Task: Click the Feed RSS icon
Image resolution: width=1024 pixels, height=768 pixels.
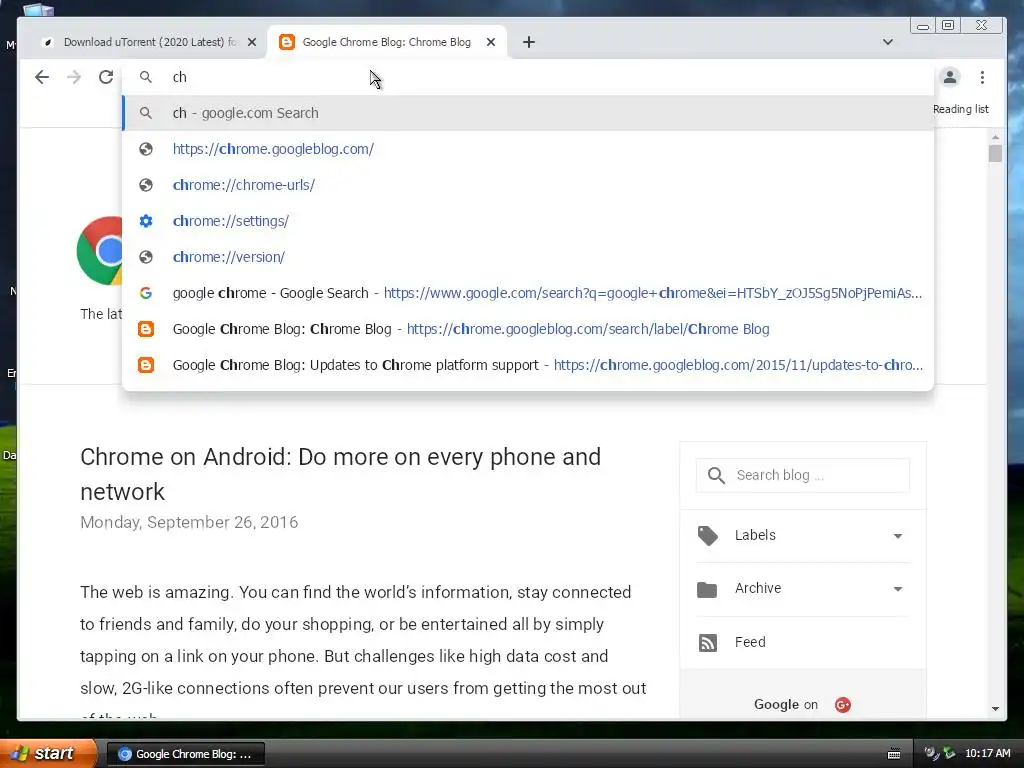Action: [x=707, y=643]
